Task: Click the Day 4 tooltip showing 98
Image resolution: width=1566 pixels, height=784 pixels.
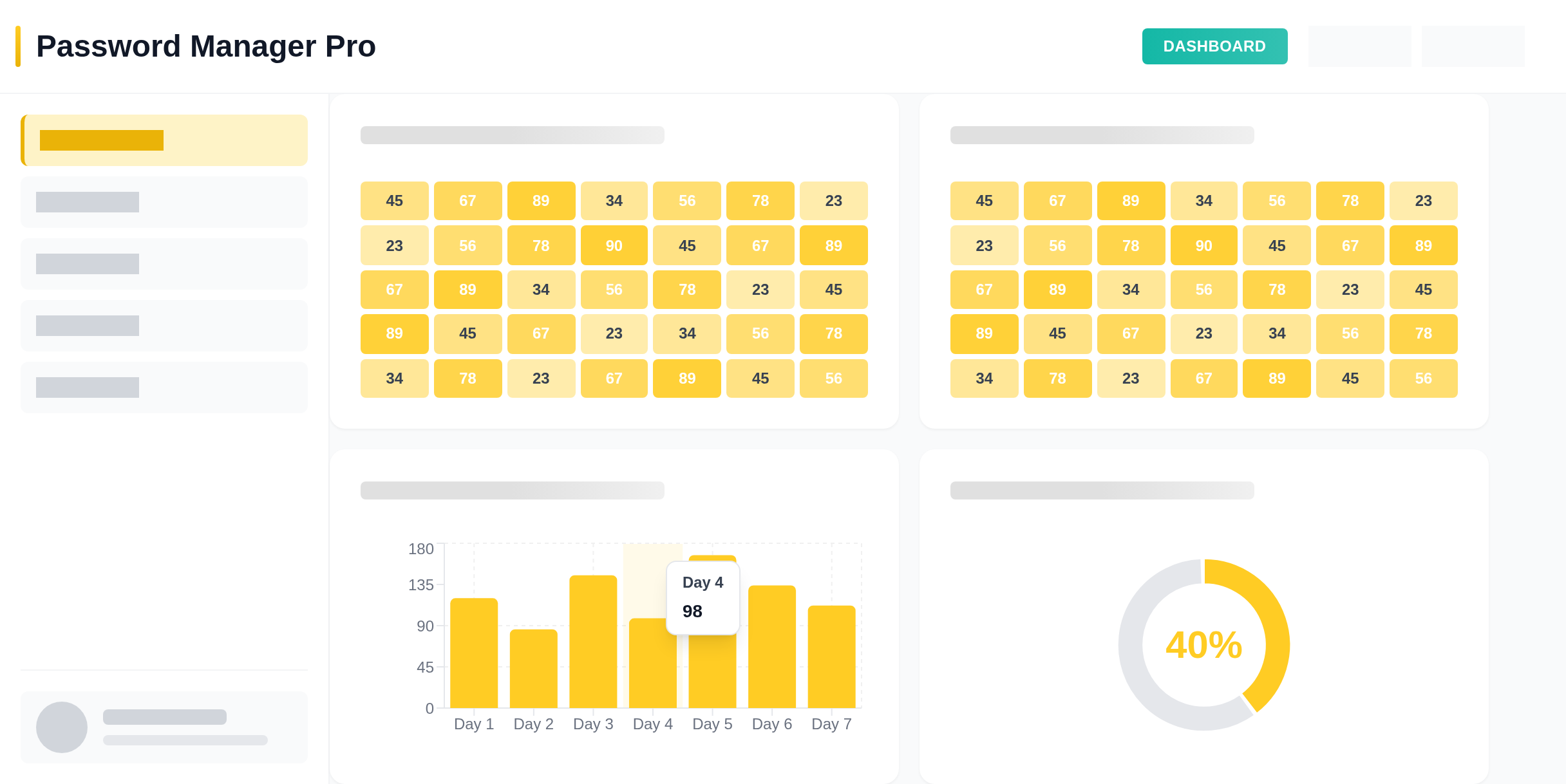Action: click(703, 598)
